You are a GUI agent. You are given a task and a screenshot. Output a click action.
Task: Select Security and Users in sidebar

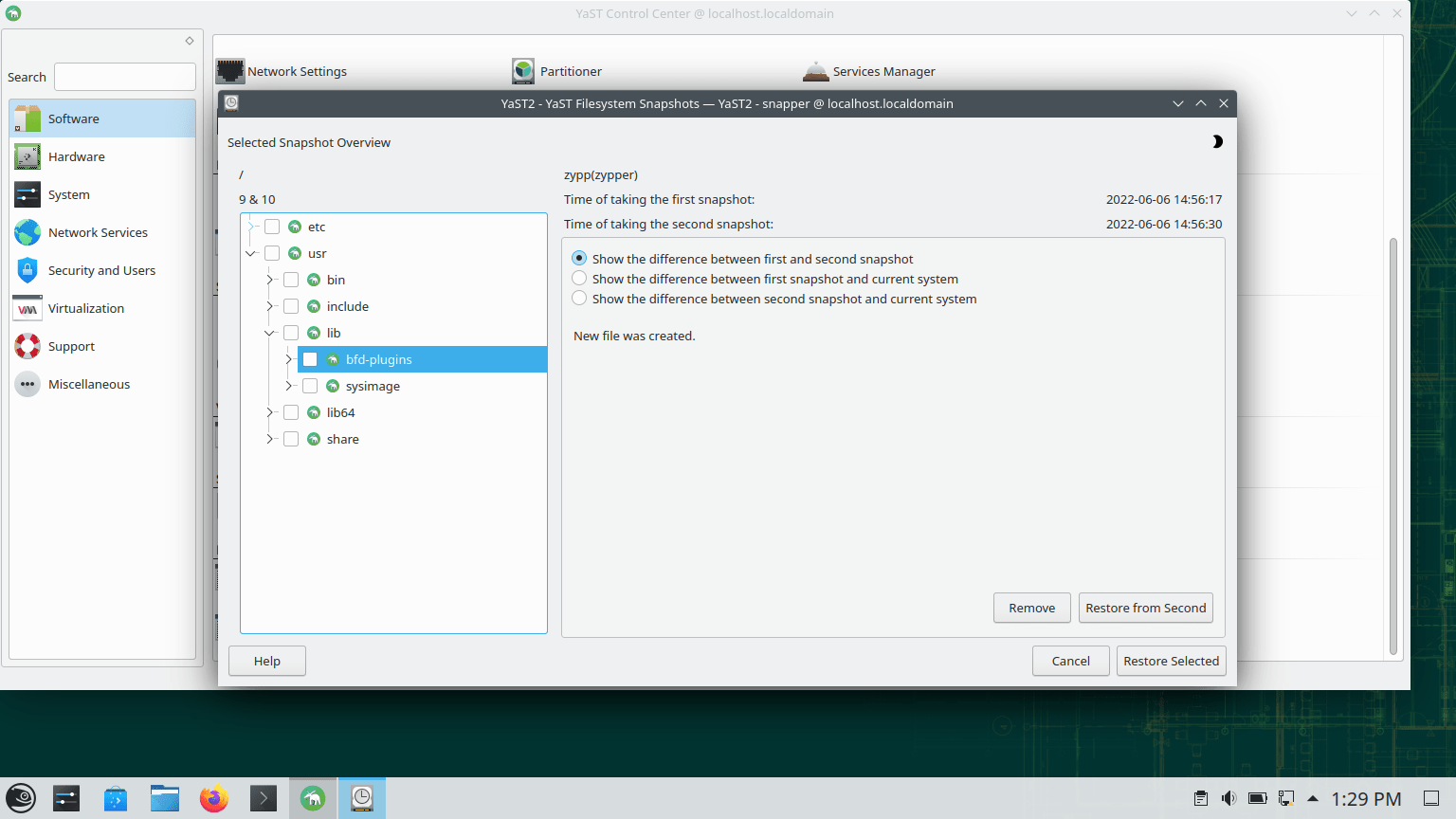coord(102,270)
